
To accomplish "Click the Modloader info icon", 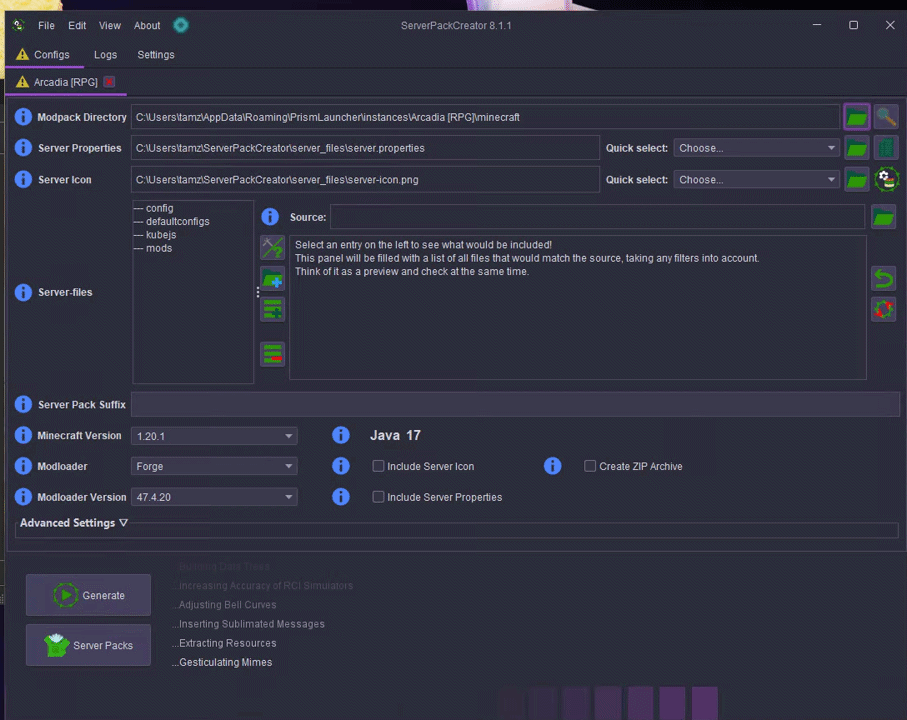I will click(x=23, y=466).
